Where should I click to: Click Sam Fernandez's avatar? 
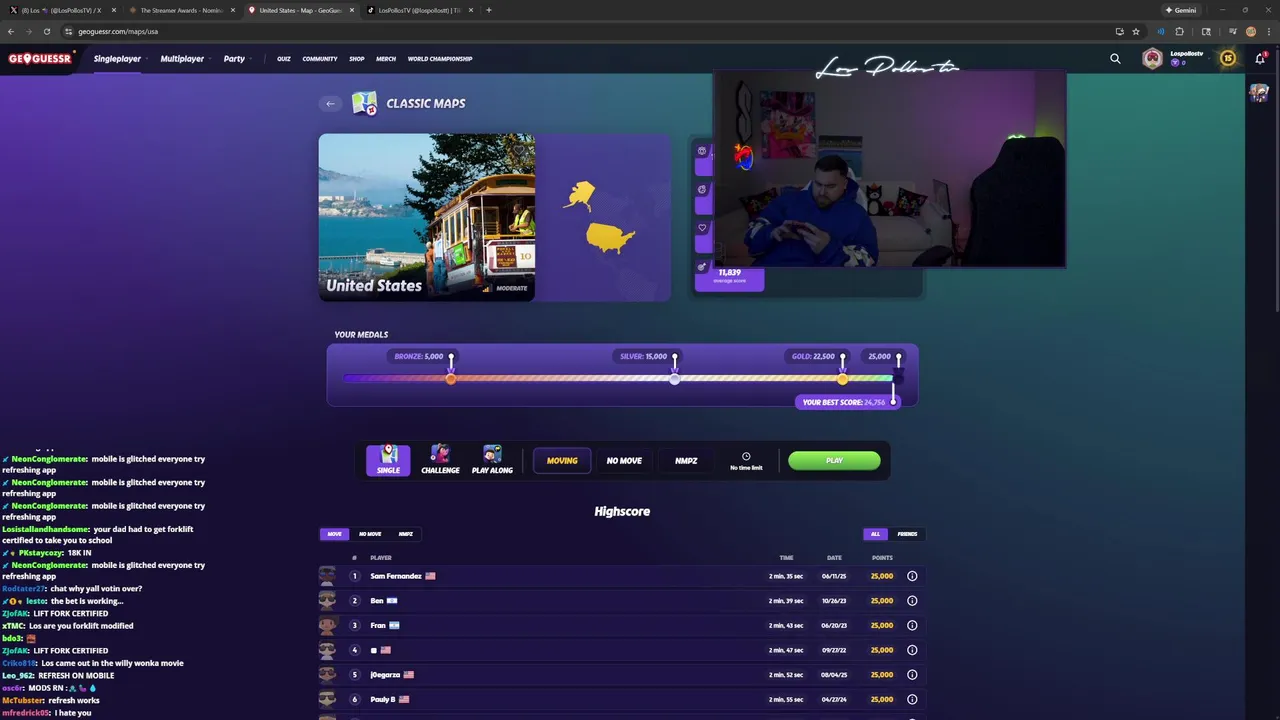327,575
